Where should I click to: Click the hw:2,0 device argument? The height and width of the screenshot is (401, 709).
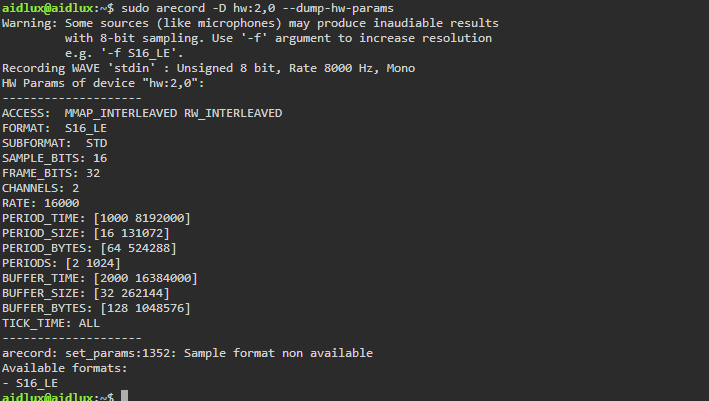click(x=254, y=8)
